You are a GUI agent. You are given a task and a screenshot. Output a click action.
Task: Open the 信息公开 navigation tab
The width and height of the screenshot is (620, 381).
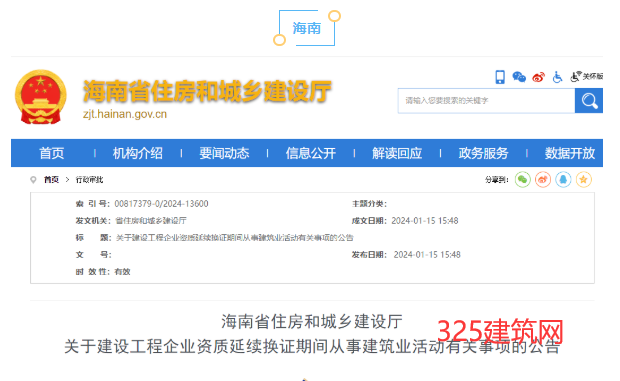coord(310,153)
